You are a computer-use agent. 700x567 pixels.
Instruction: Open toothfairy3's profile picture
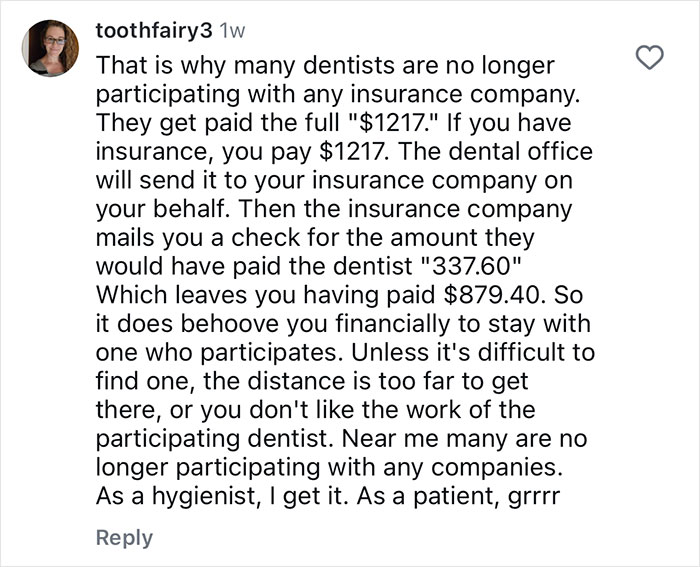click(x=49, y=48)
